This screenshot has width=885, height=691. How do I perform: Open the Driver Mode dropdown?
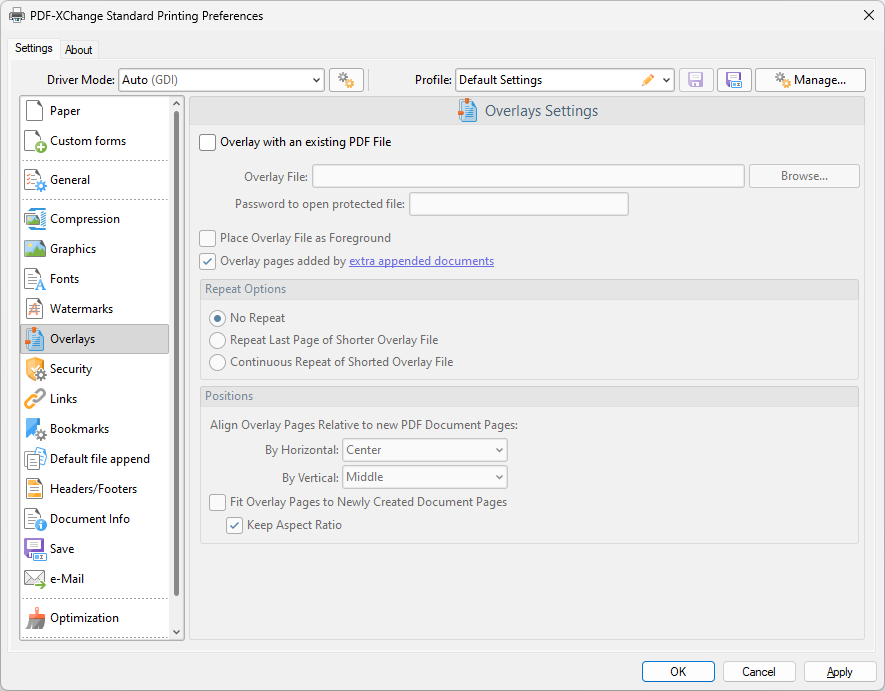pos(222,79)
